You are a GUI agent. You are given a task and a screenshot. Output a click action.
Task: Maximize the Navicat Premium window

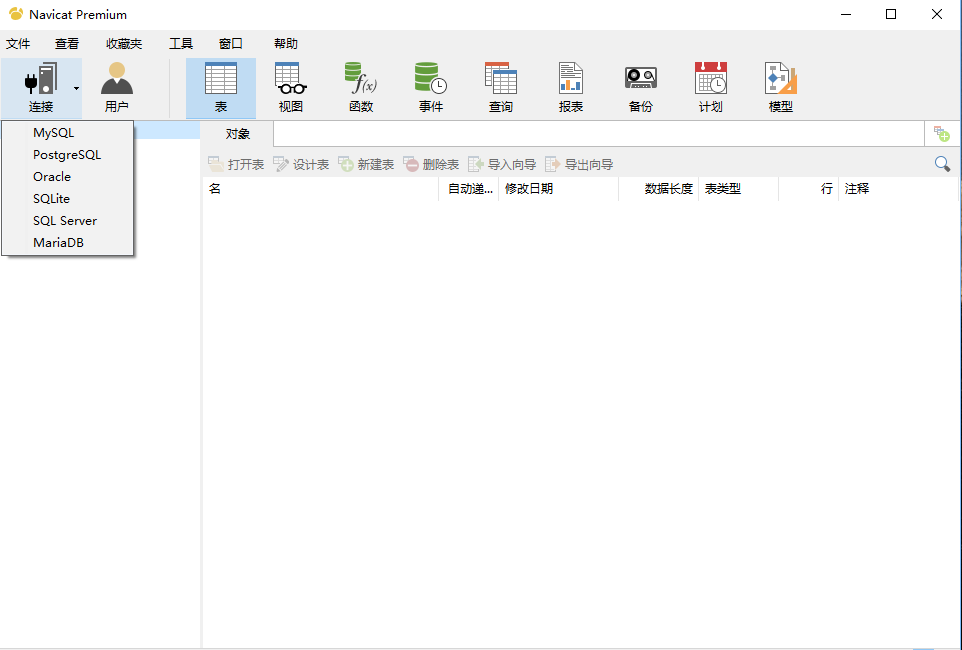891,14
